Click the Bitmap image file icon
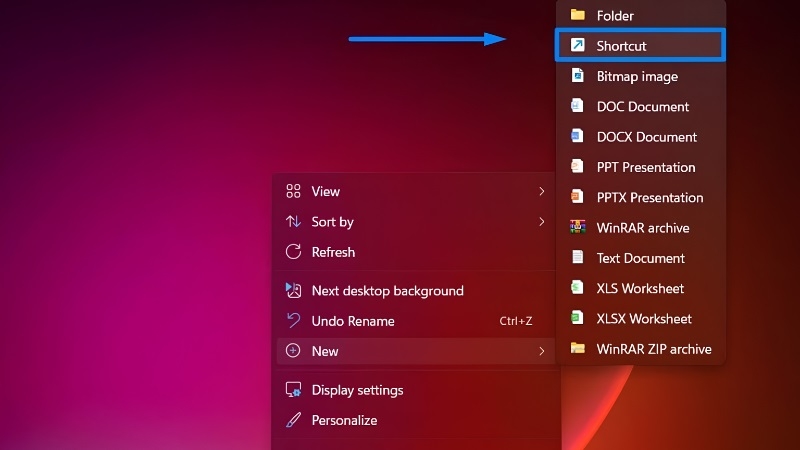 (x=578, y=76)
